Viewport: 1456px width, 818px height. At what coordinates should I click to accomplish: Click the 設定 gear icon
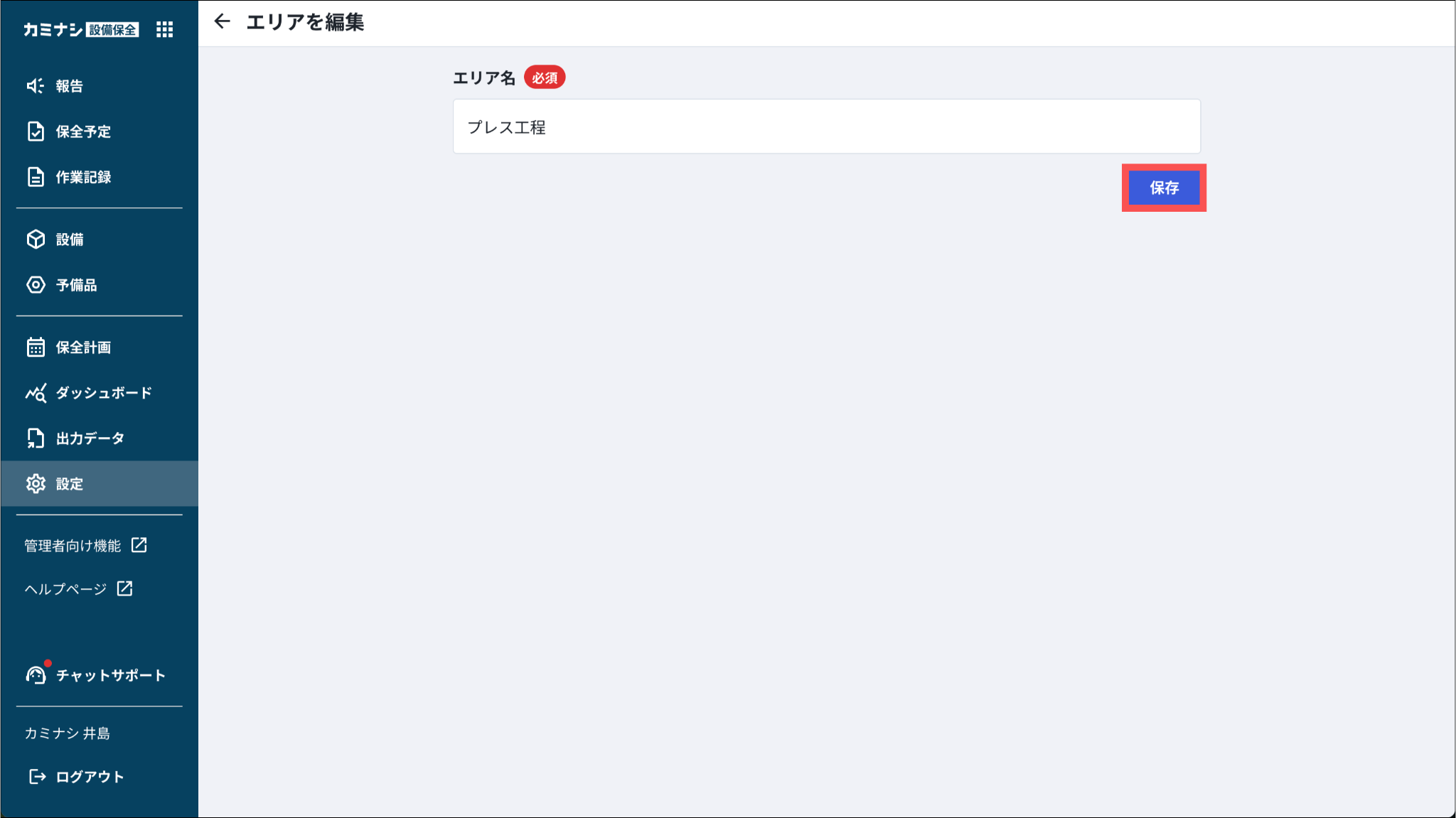[36, 484]
